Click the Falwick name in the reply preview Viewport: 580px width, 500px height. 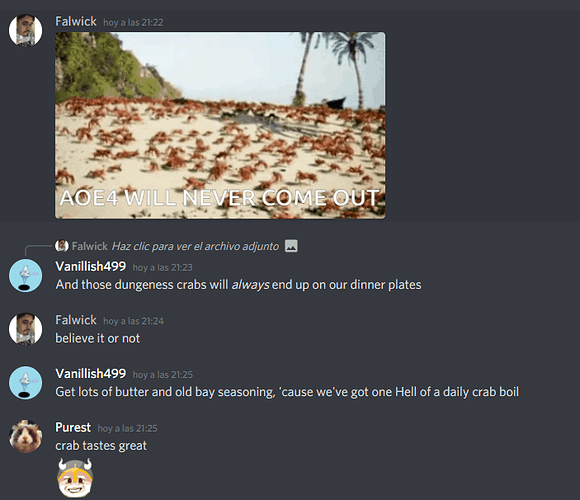(x=90, y=246)
